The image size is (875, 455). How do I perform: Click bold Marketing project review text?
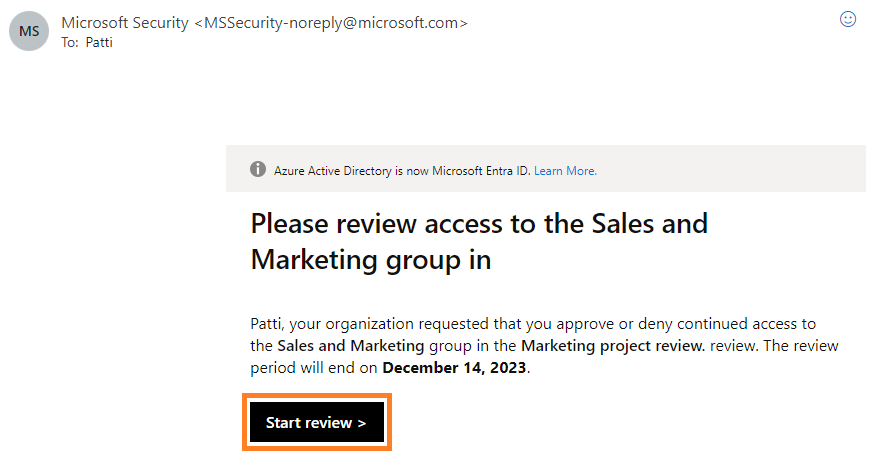(613, 346)
